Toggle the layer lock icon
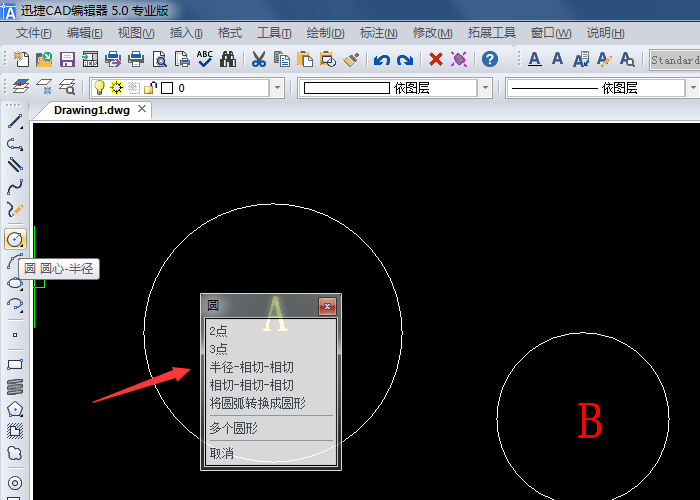The image size is (700, 500). [149, 88]
